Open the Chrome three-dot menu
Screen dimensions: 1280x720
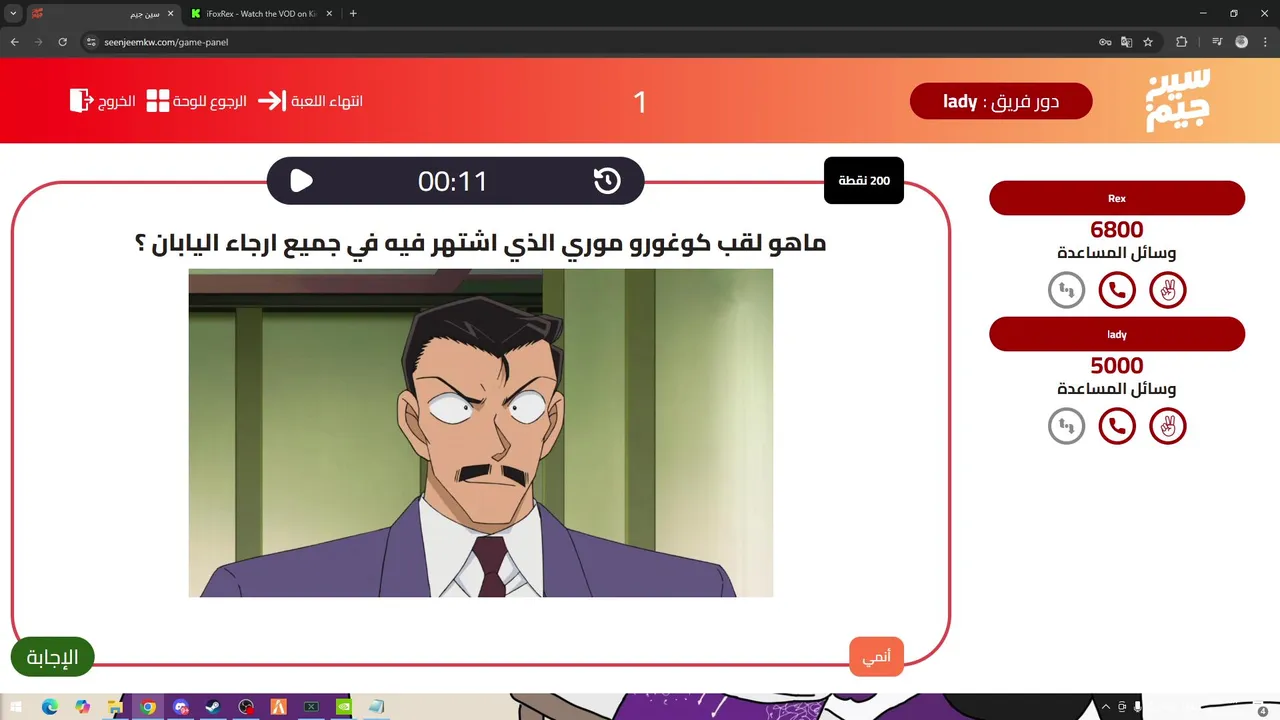point(1264,42)
